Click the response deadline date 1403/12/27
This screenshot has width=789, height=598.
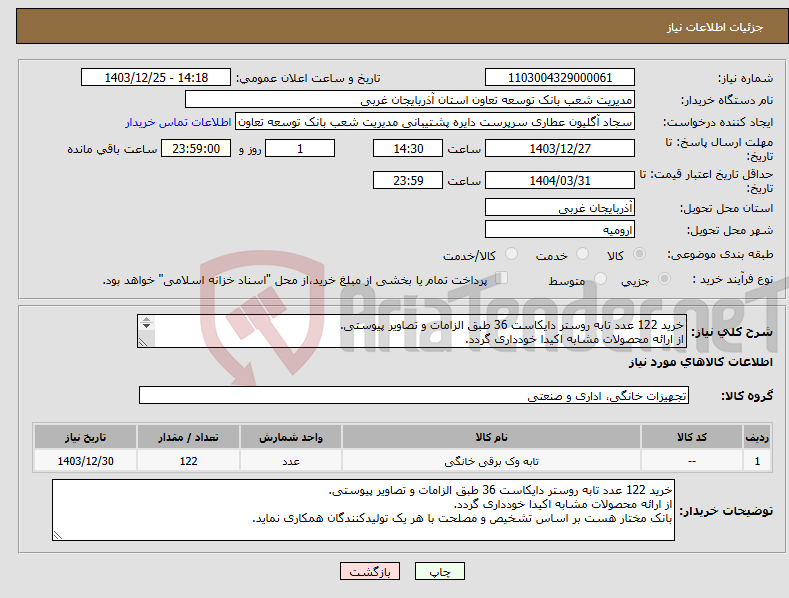coord(560,148)
